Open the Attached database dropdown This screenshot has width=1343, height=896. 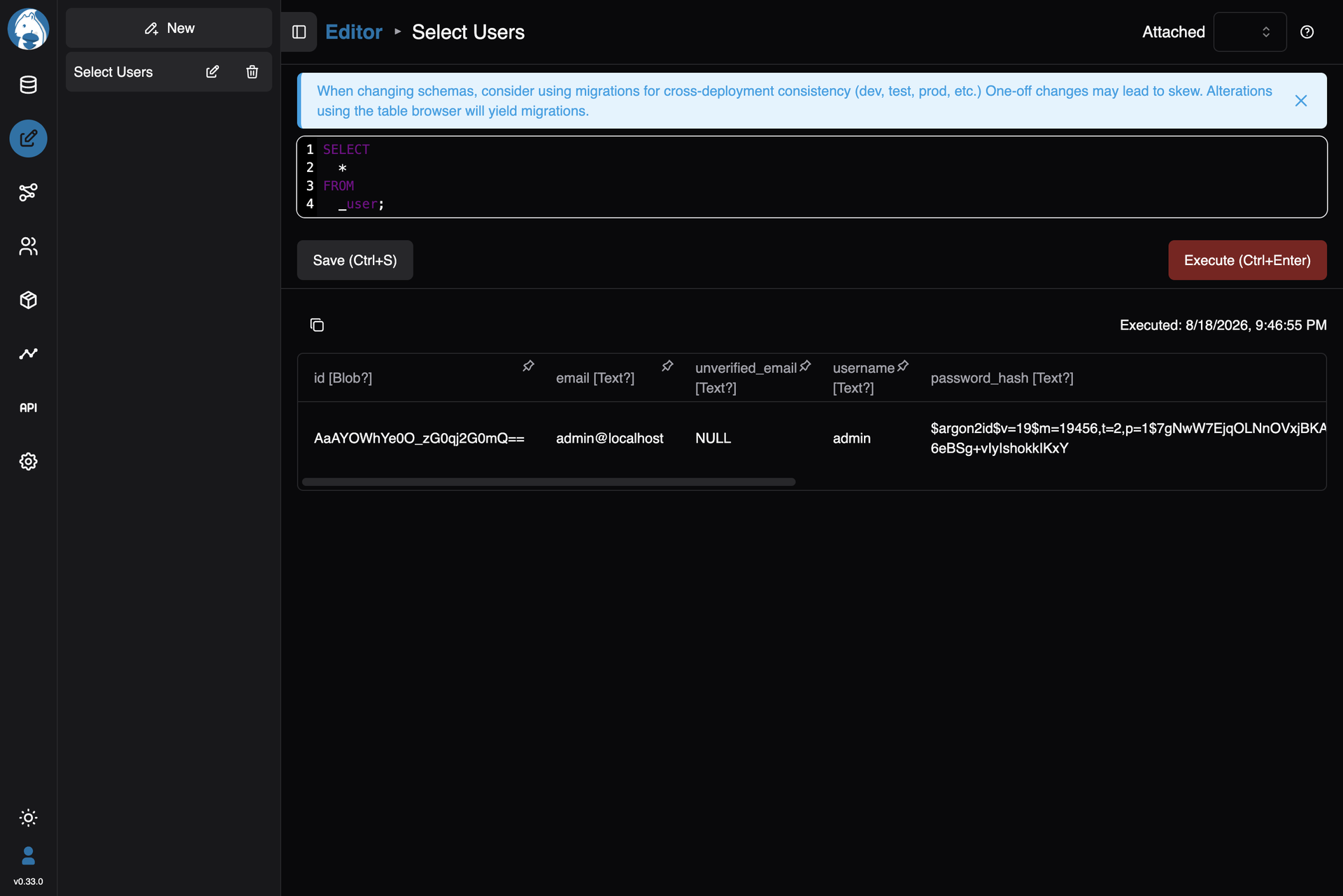point(1250,32)
